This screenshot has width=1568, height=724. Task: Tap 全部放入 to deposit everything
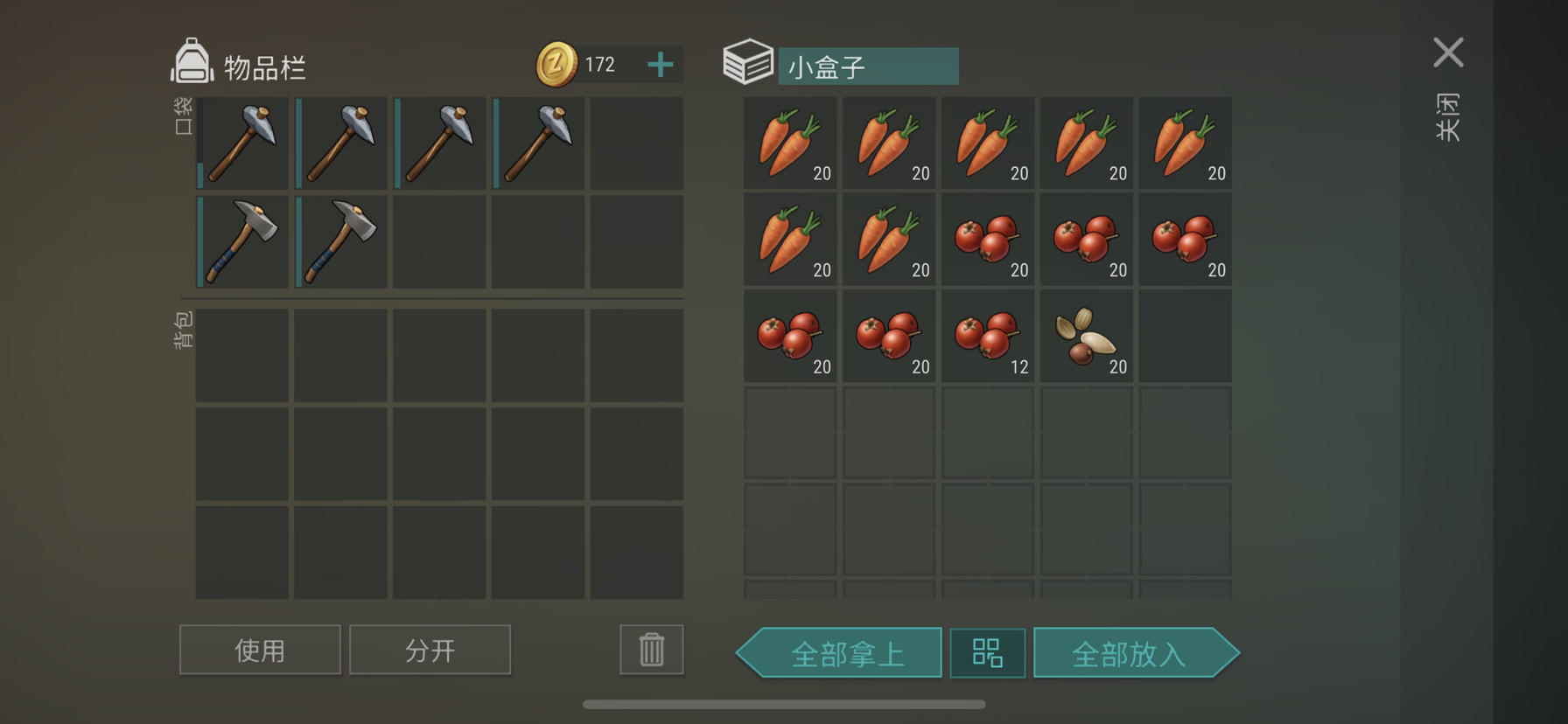[1136, 653]
